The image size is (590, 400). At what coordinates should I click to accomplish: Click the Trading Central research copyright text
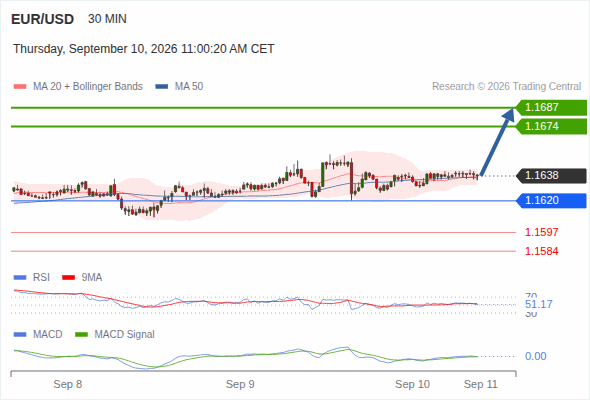[x=506, y=87]
